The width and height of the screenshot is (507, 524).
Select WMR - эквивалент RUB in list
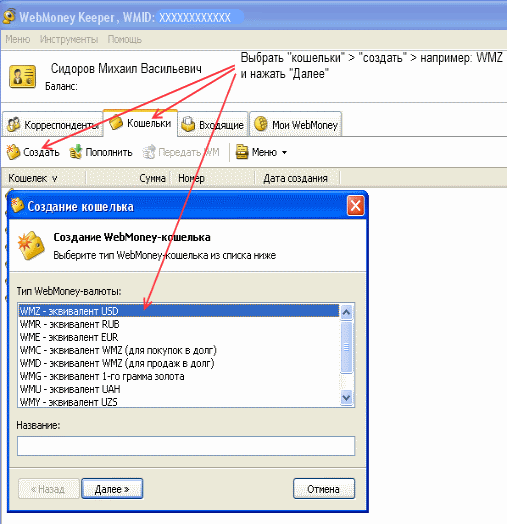pyautogui.click(x=179, y=324)
